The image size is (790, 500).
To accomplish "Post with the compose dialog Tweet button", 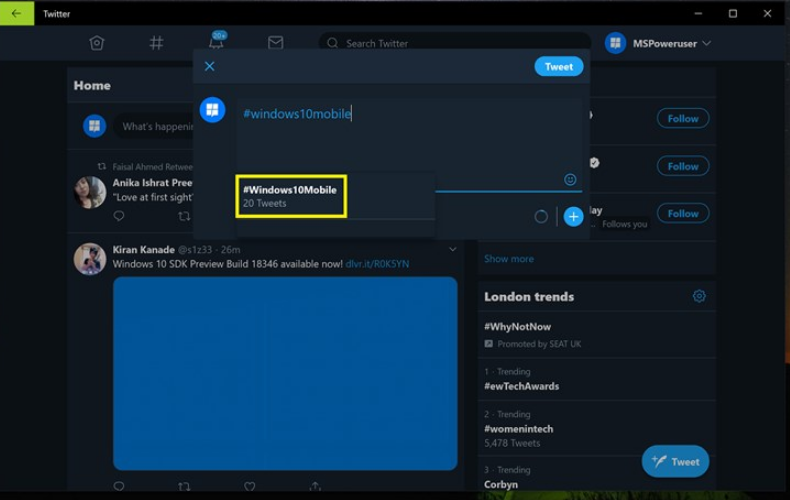I will tap(559, 67).
